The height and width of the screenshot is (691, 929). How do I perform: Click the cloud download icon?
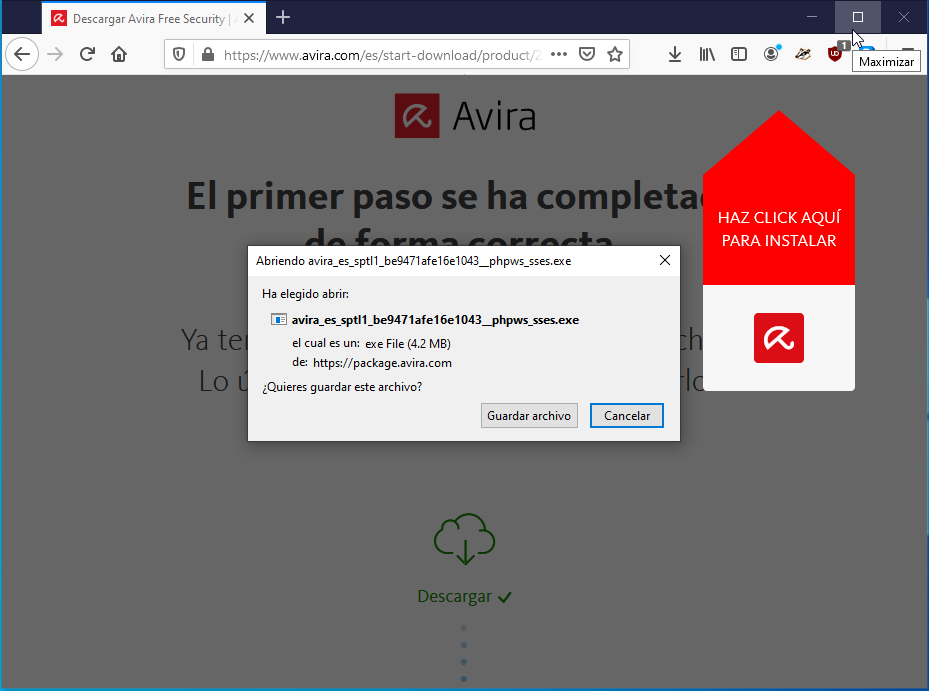464,538
